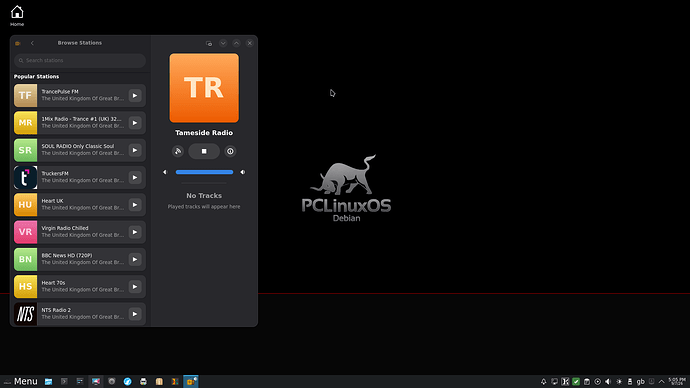Open the TF logo of TrancePulse FM
This screenshot has height=388, width=690.
point(26,96)
